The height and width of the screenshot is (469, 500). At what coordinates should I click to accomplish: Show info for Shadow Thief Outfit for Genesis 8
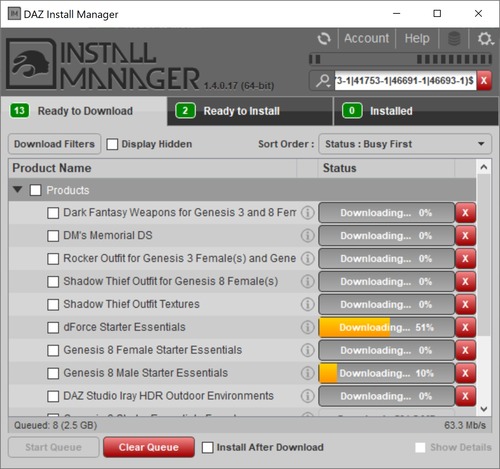point(307,281)
